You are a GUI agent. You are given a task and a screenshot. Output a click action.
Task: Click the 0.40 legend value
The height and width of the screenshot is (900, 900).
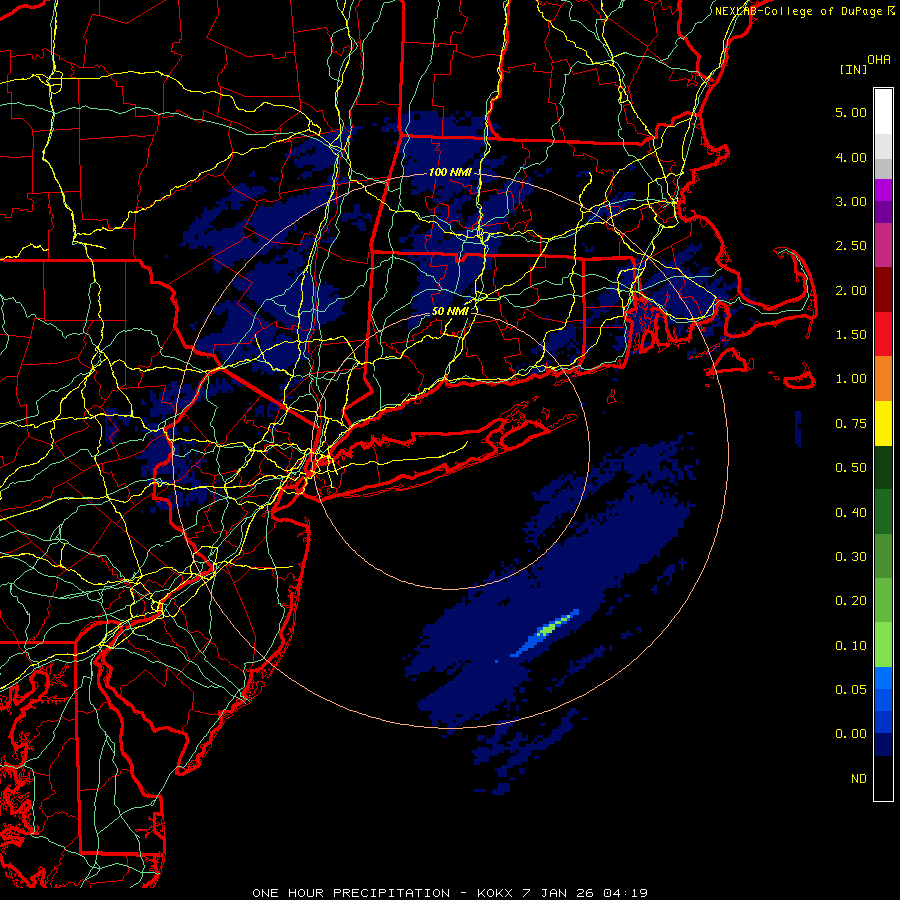tap(851, 513)
